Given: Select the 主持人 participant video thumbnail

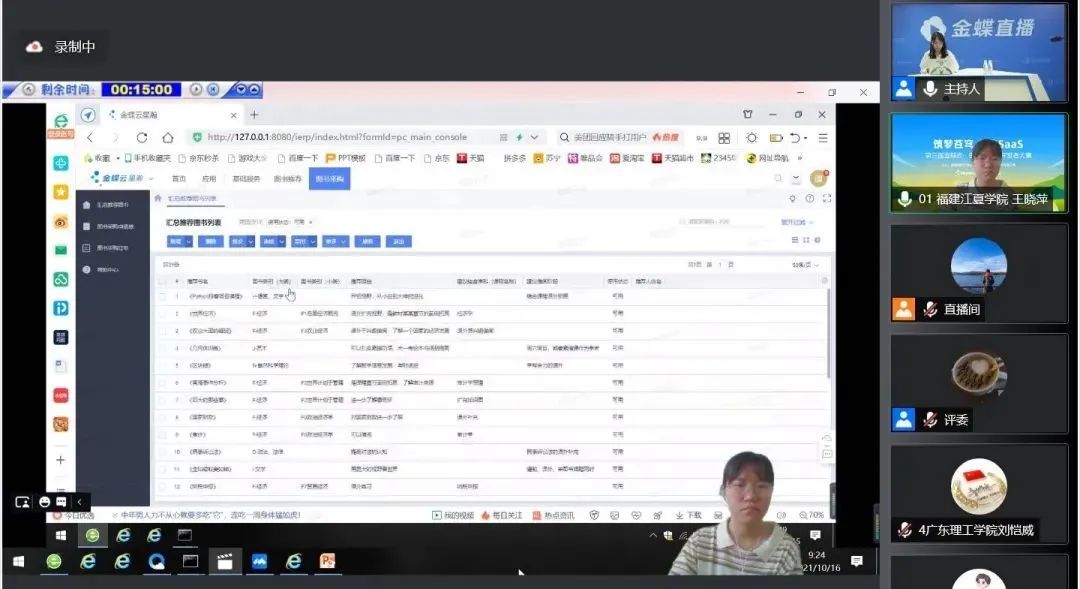Looking at the screenshot, I should point(979,52).
